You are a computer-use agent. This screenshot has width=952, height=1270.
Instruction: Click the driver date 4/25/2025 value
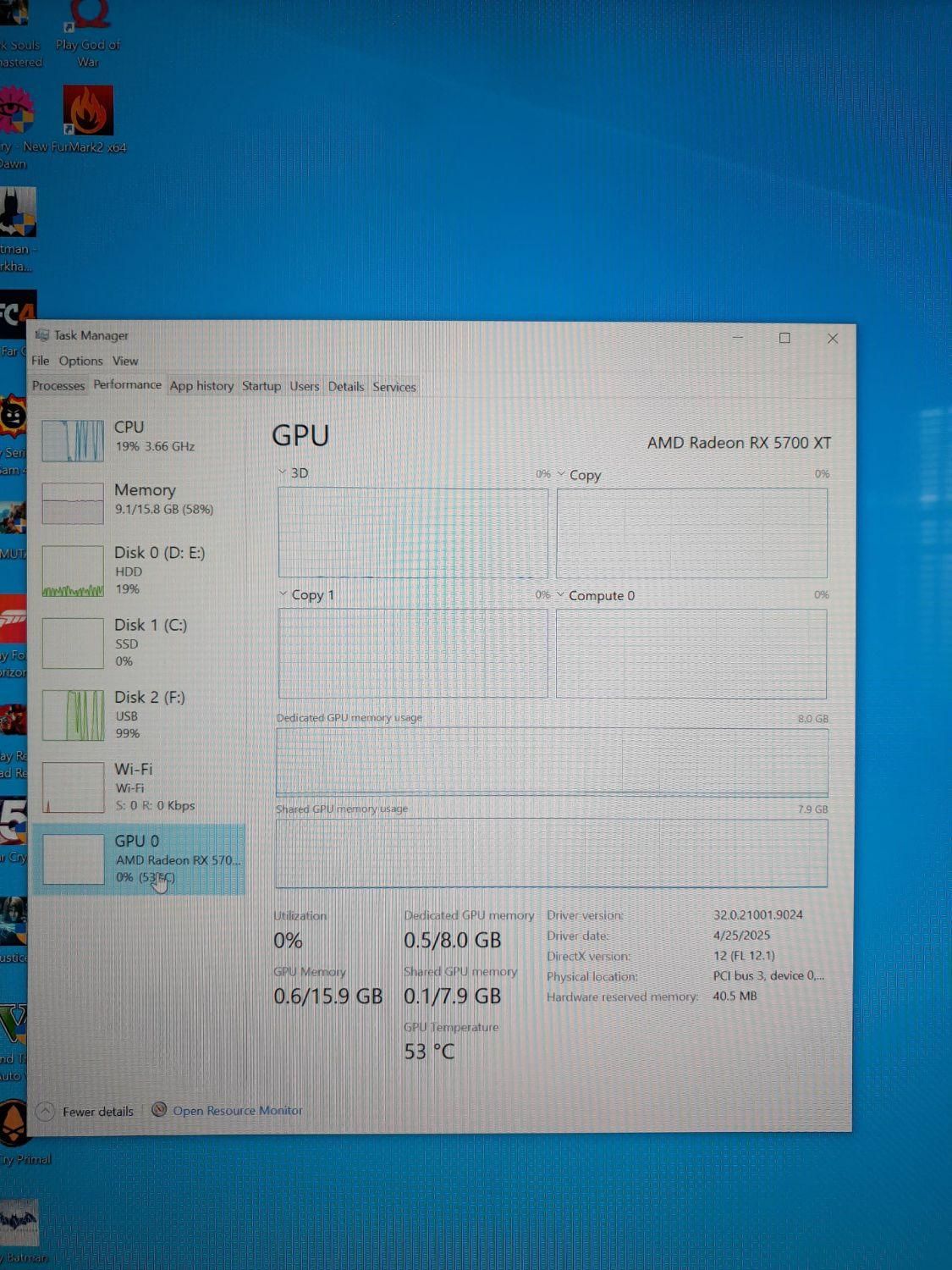click(x=741, y=935)
